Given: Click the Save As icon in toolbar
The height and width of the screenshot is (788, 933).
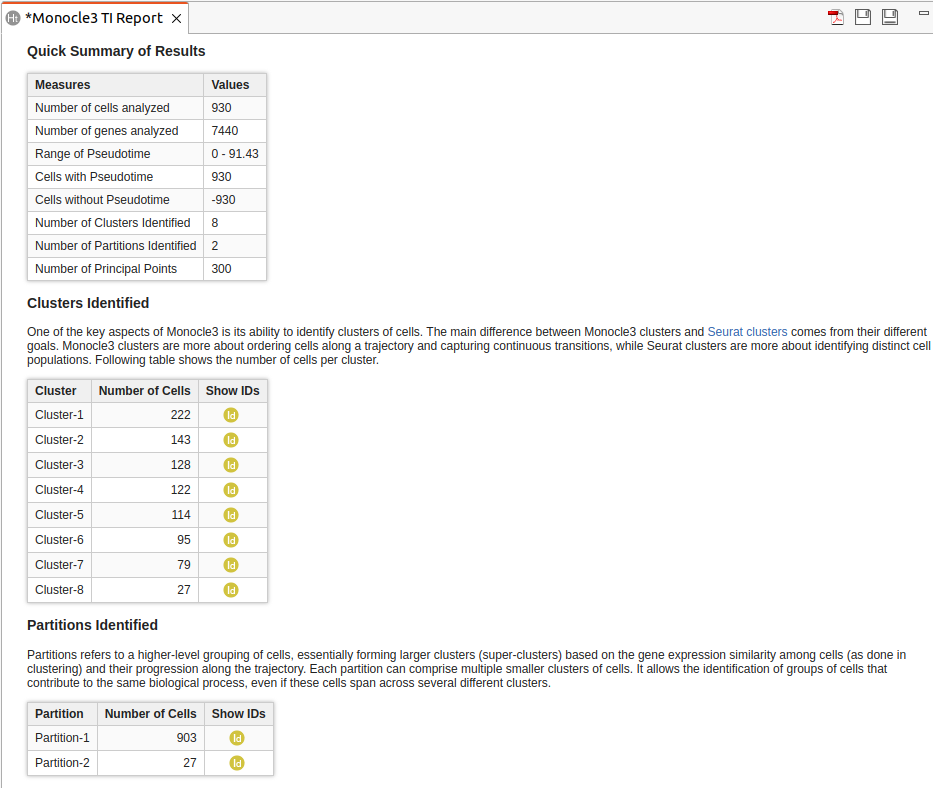Looking at the screenshot, I should coord(889,17).
